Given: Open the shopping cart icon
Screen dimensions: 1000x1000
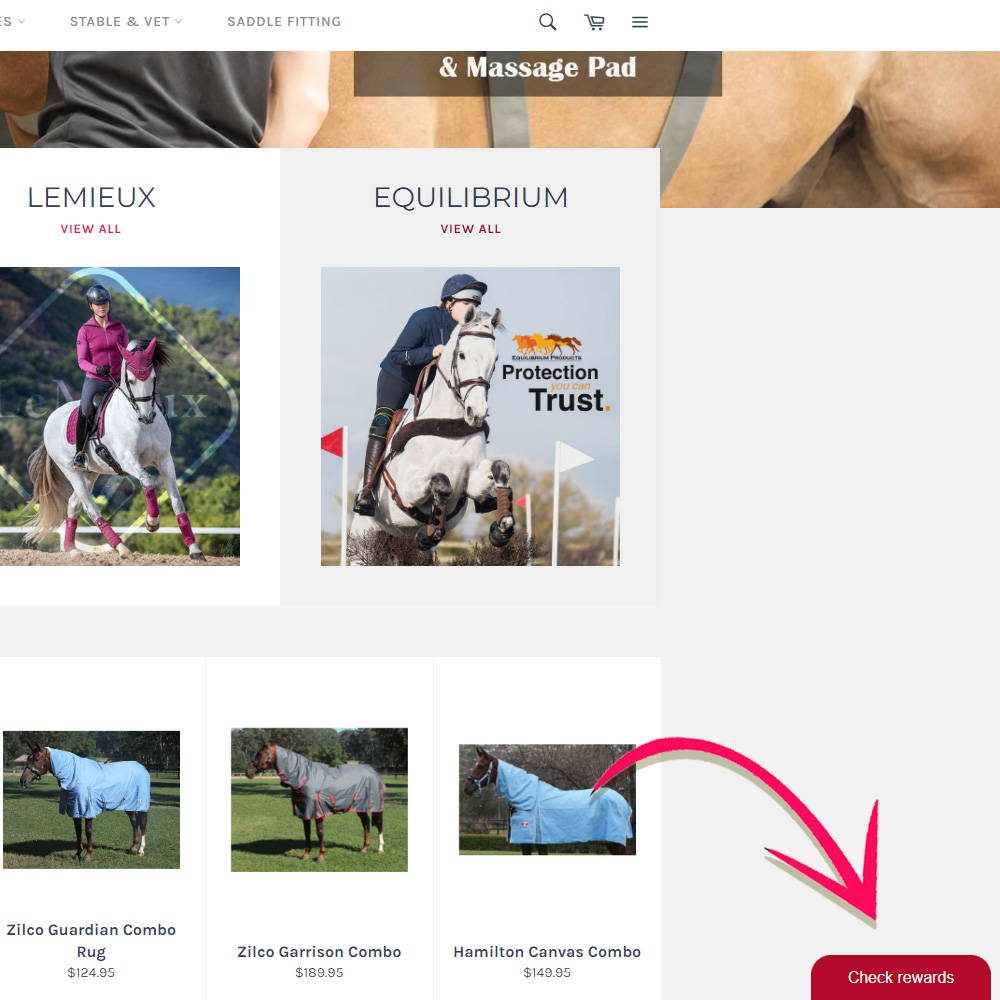Looking at the screenshot, I should pos(594,22).
